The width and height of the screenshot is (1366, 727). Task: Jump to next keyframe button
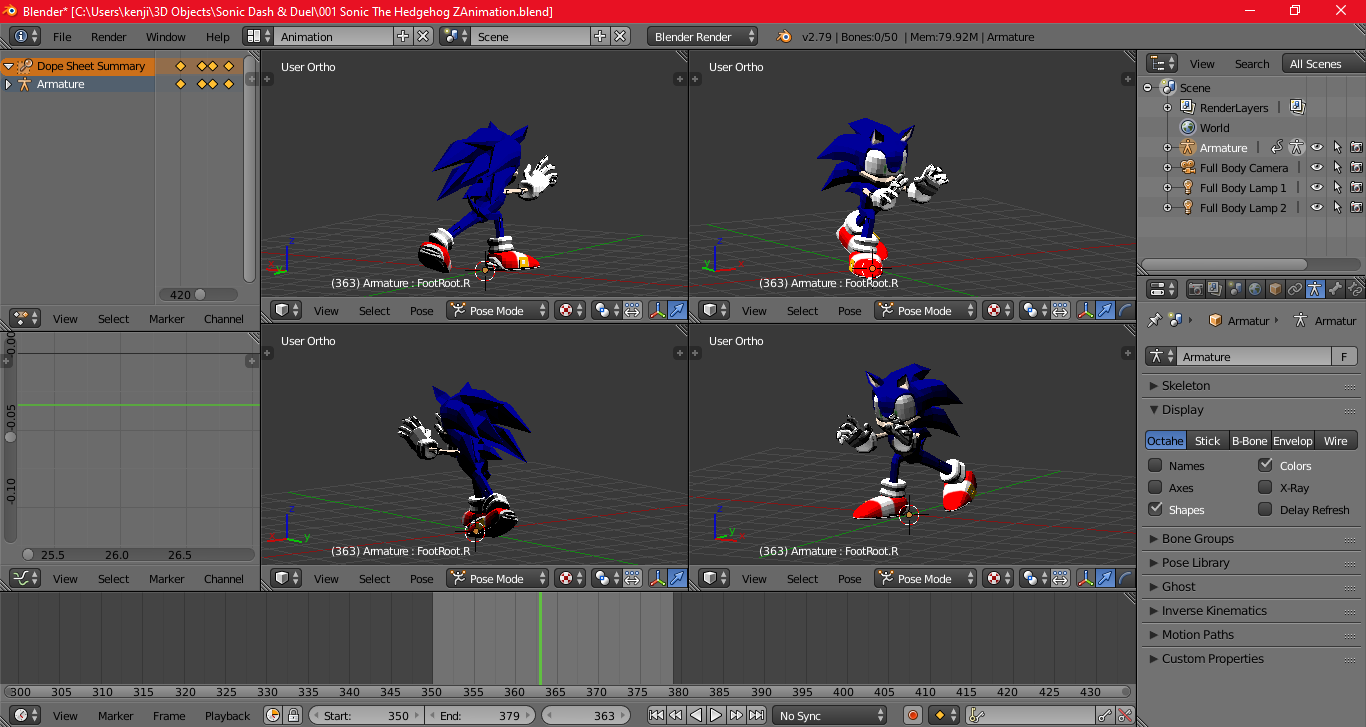click(737, 715)
